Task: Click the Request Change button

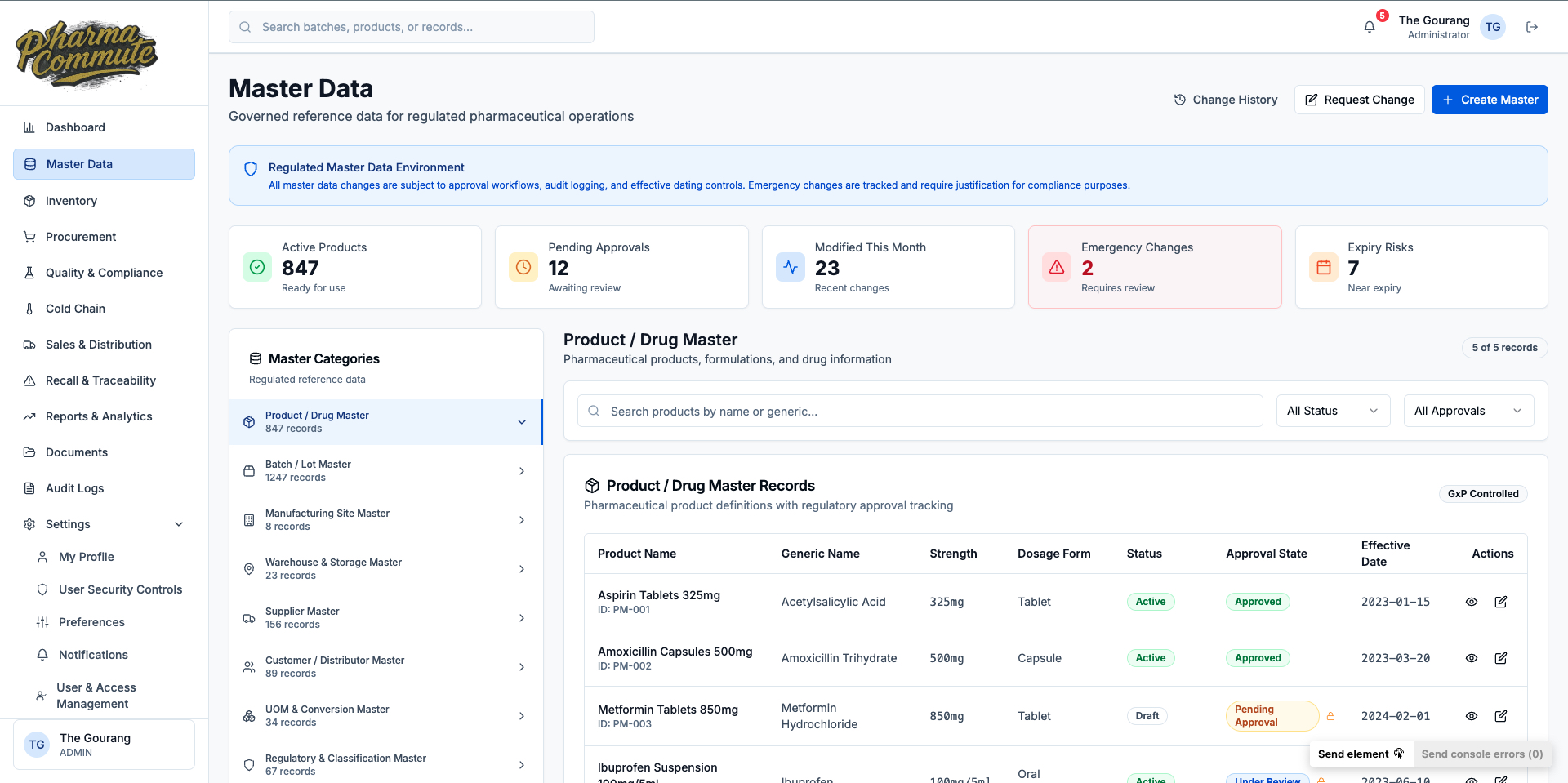Action: 1360,100
